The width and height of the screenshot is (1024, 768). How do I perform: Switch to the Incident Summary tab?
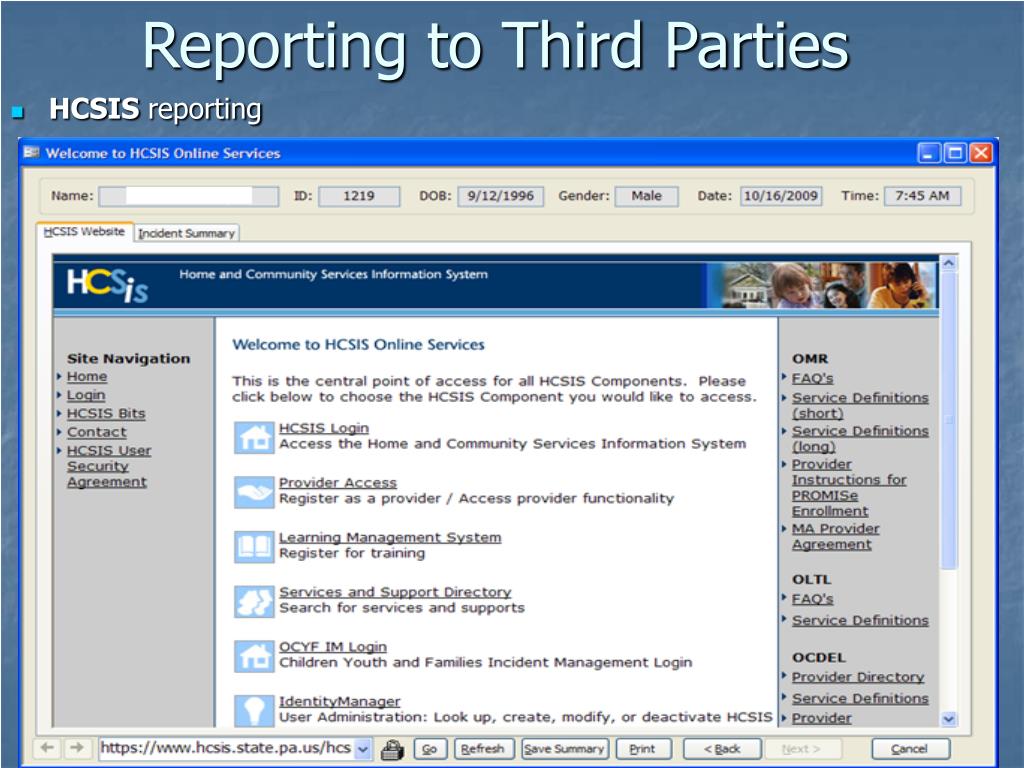point(186,233)
